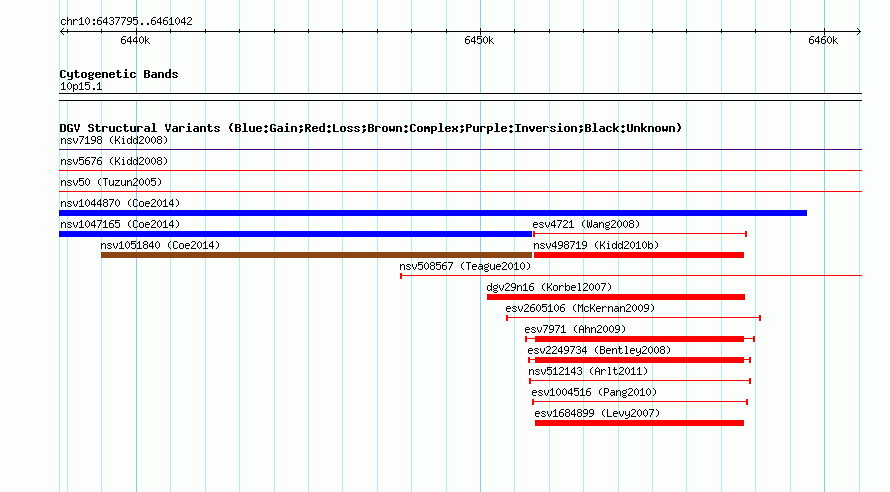Click the nsv5676 red loss line
Screen dimensions: 890x492
[460, 171]
